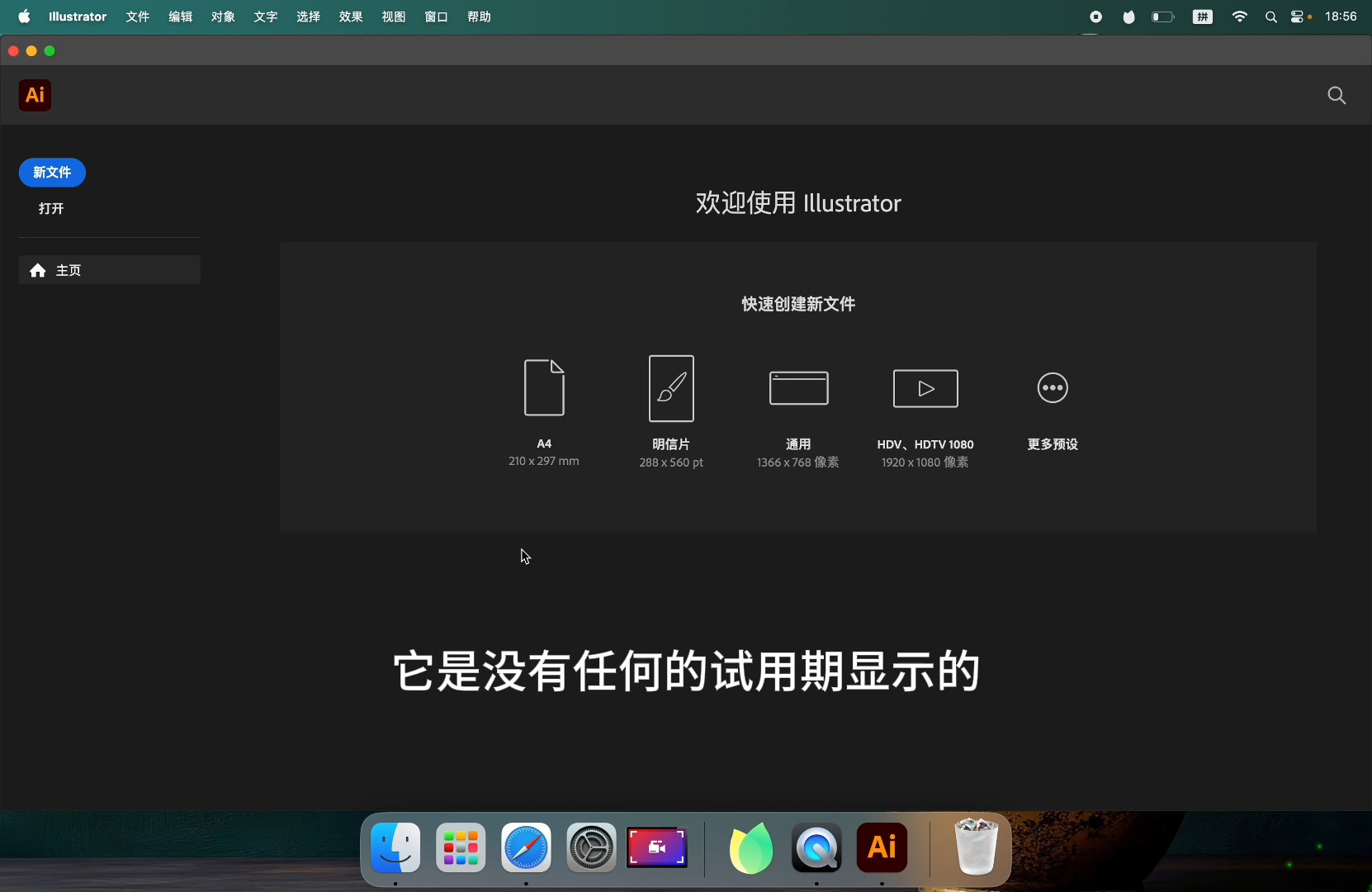This screenshot has height=892, width=1372.
Task: Open the Apple menu
Action: 25,17
